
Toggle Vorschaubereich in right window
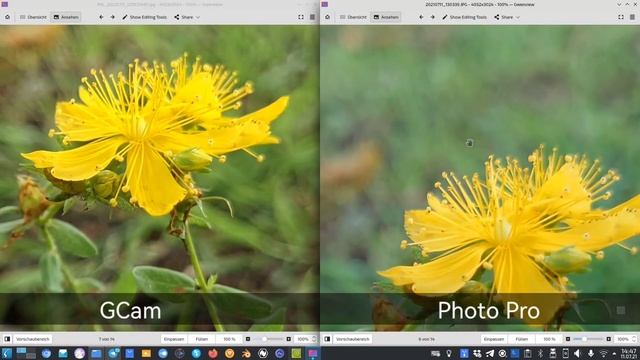pos(353,339)
